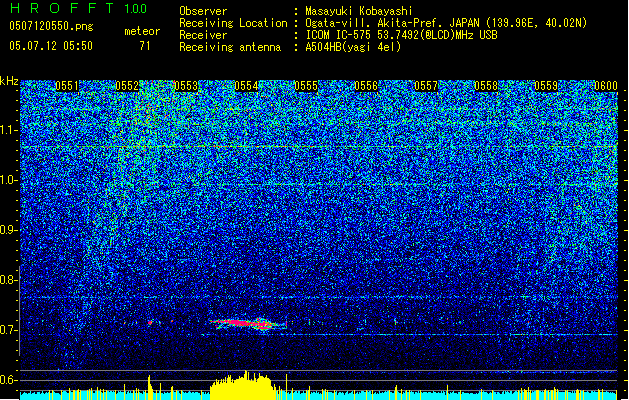The height and width of the screenshot is (400, 629).
Task: Click the kHz unit label
Action: tap(9, 81)
